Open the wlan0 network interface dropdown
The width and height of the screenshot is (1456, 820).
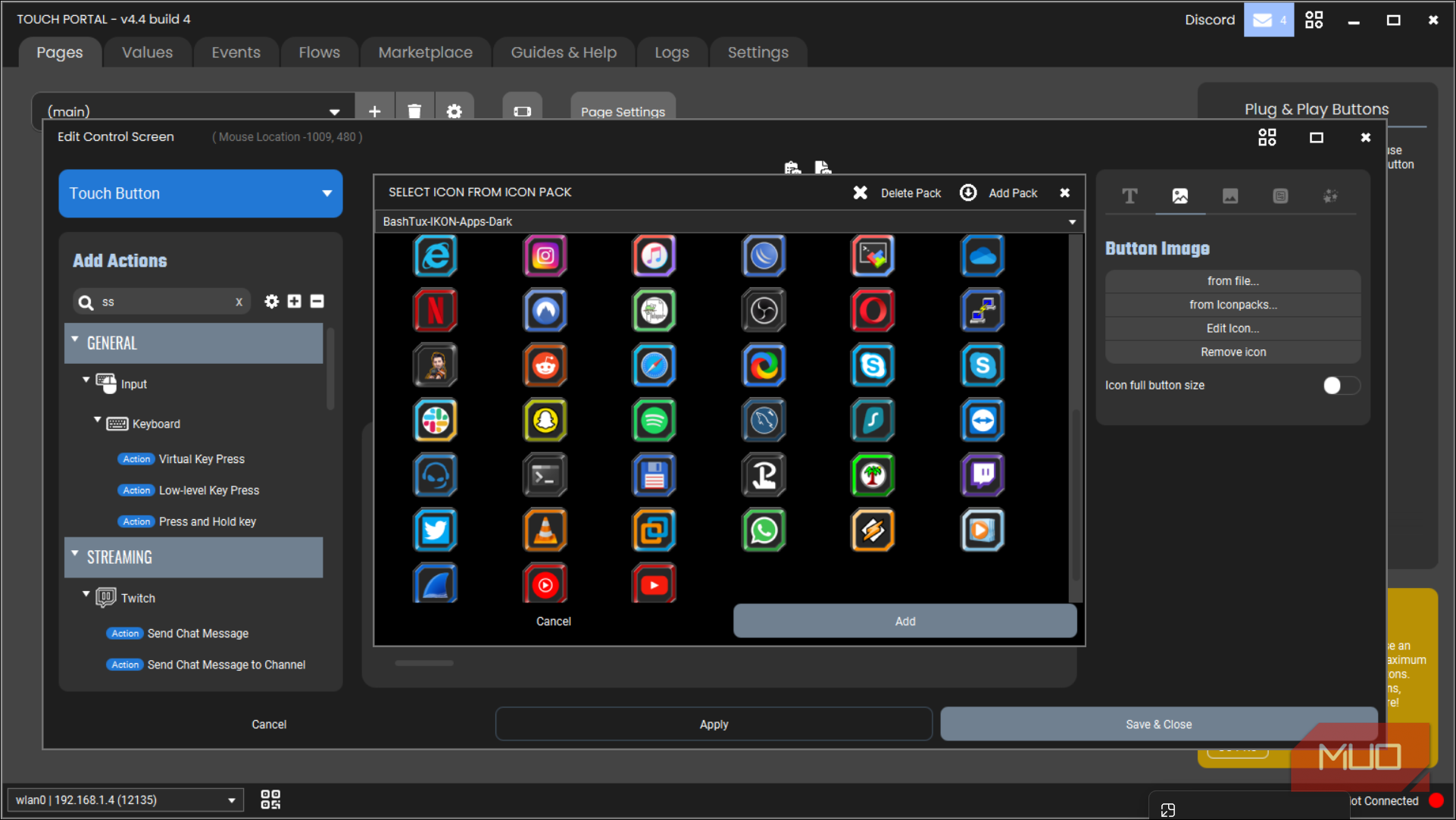point(126,800)
